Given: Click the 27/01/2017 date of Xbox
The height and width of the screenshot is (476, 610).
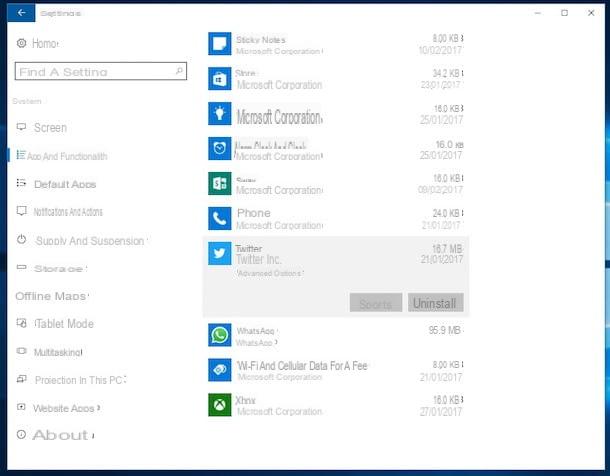Looking at the screenshot, I should [441, 412].
